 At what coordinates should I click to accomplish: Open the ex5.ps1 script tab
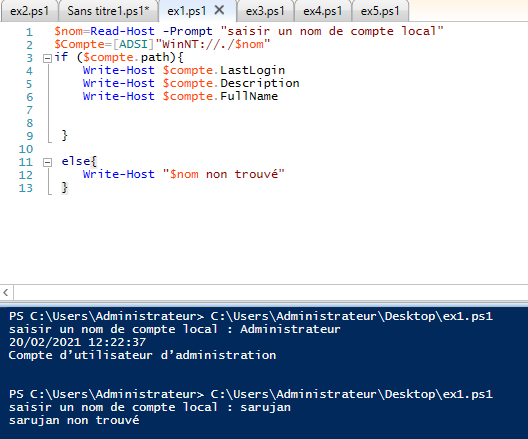[380, 11]
